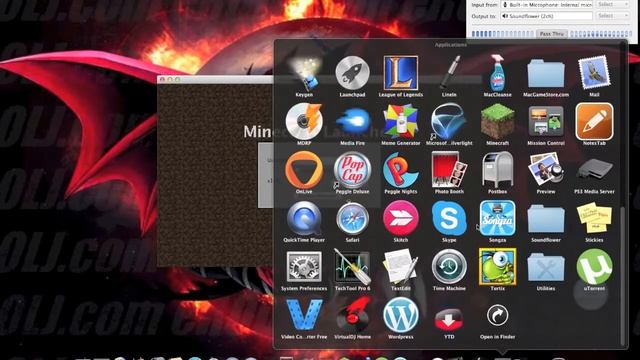The height and width of the screenshot is (360, 640).
Task: Launch Minecraft grass block icon
Action: 497,122
